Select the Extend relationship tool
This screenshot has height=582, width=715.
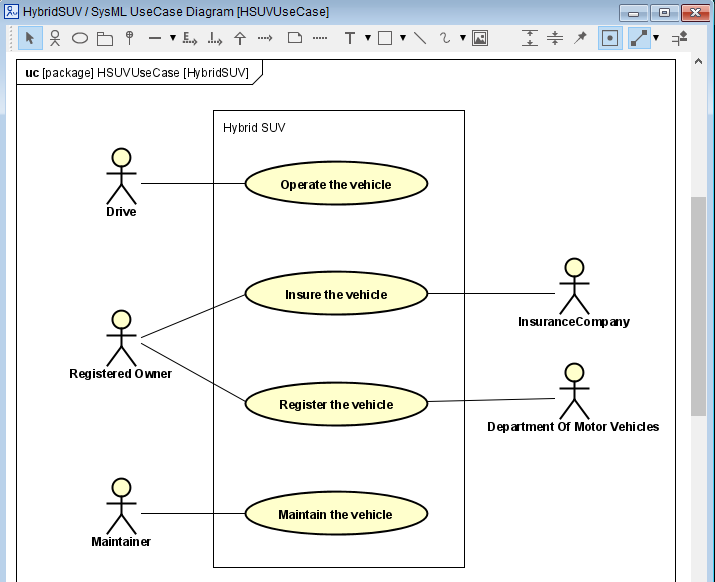(x=190, y=38)
